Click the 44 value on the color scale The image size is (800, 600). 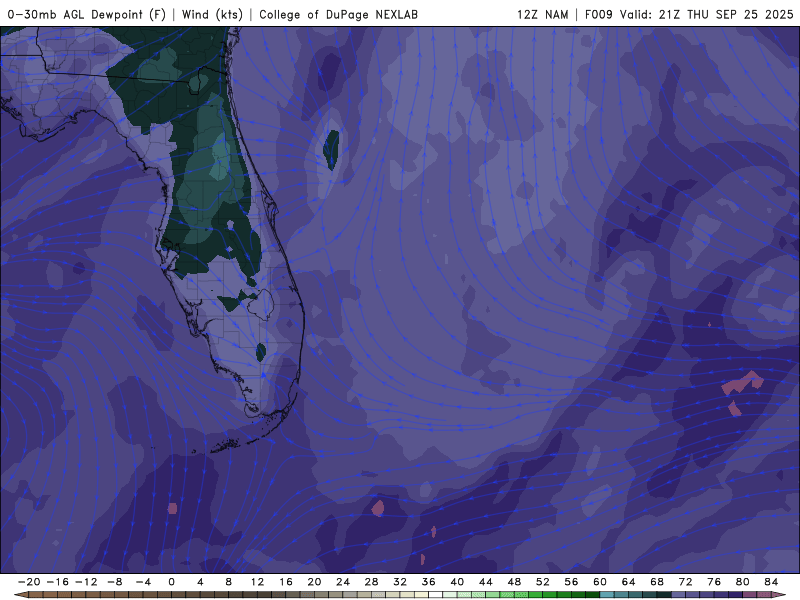point(486,582)
